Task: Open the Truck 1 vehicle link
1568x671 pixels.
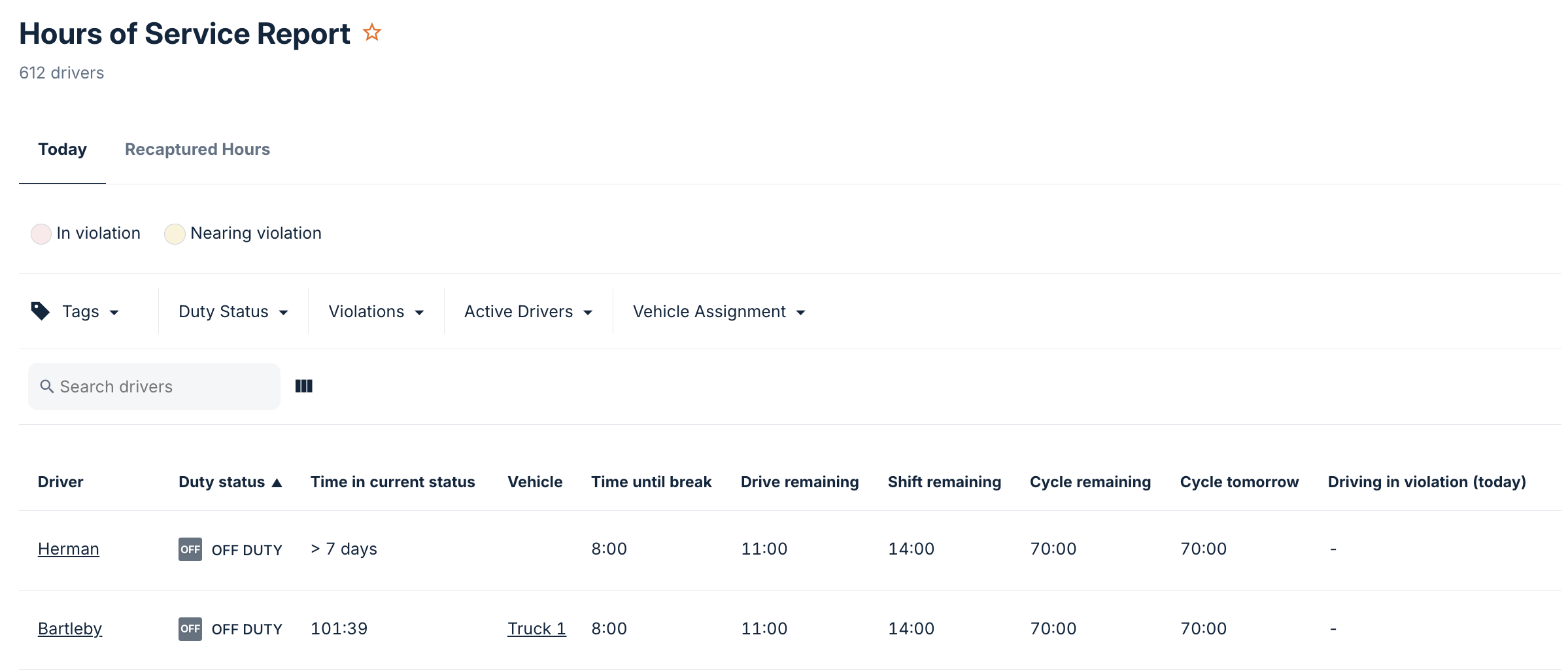Action: pyautogui.click(x=536, y=628)
